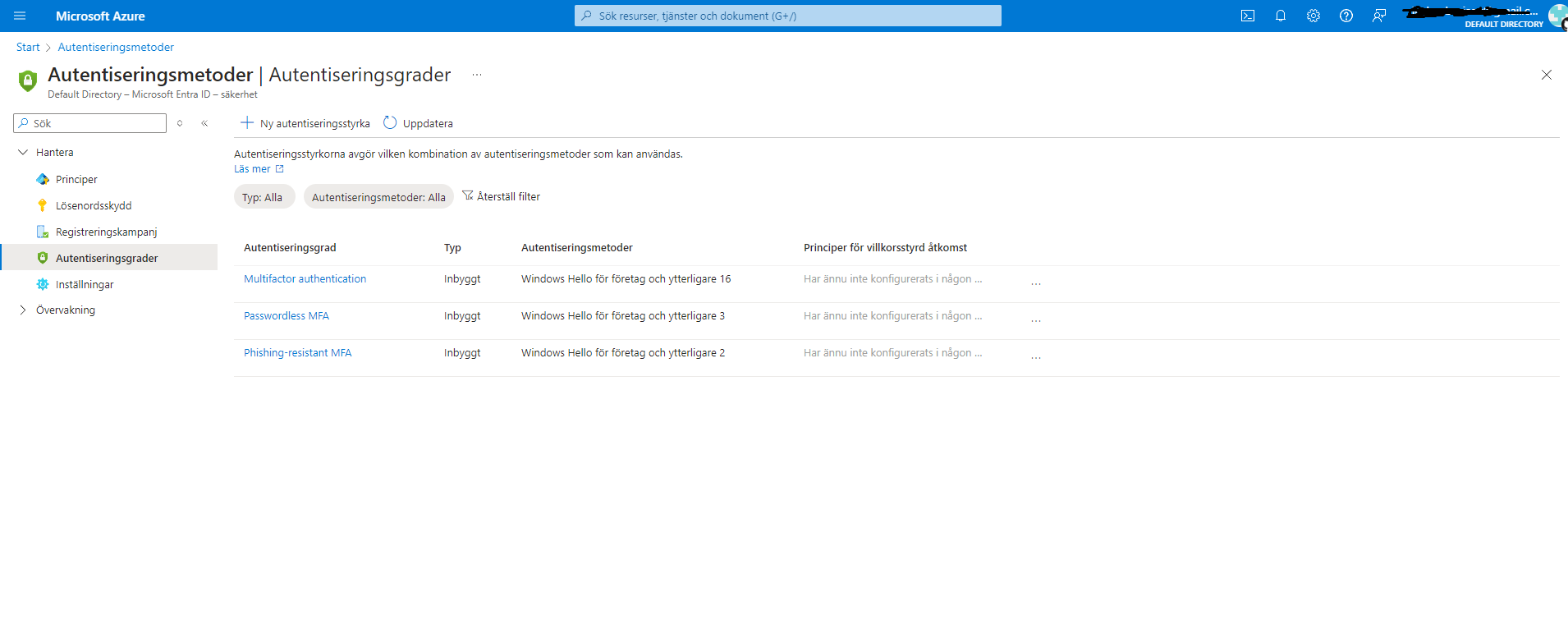Collapse the sidebar with double chevron

pos(204,123)
